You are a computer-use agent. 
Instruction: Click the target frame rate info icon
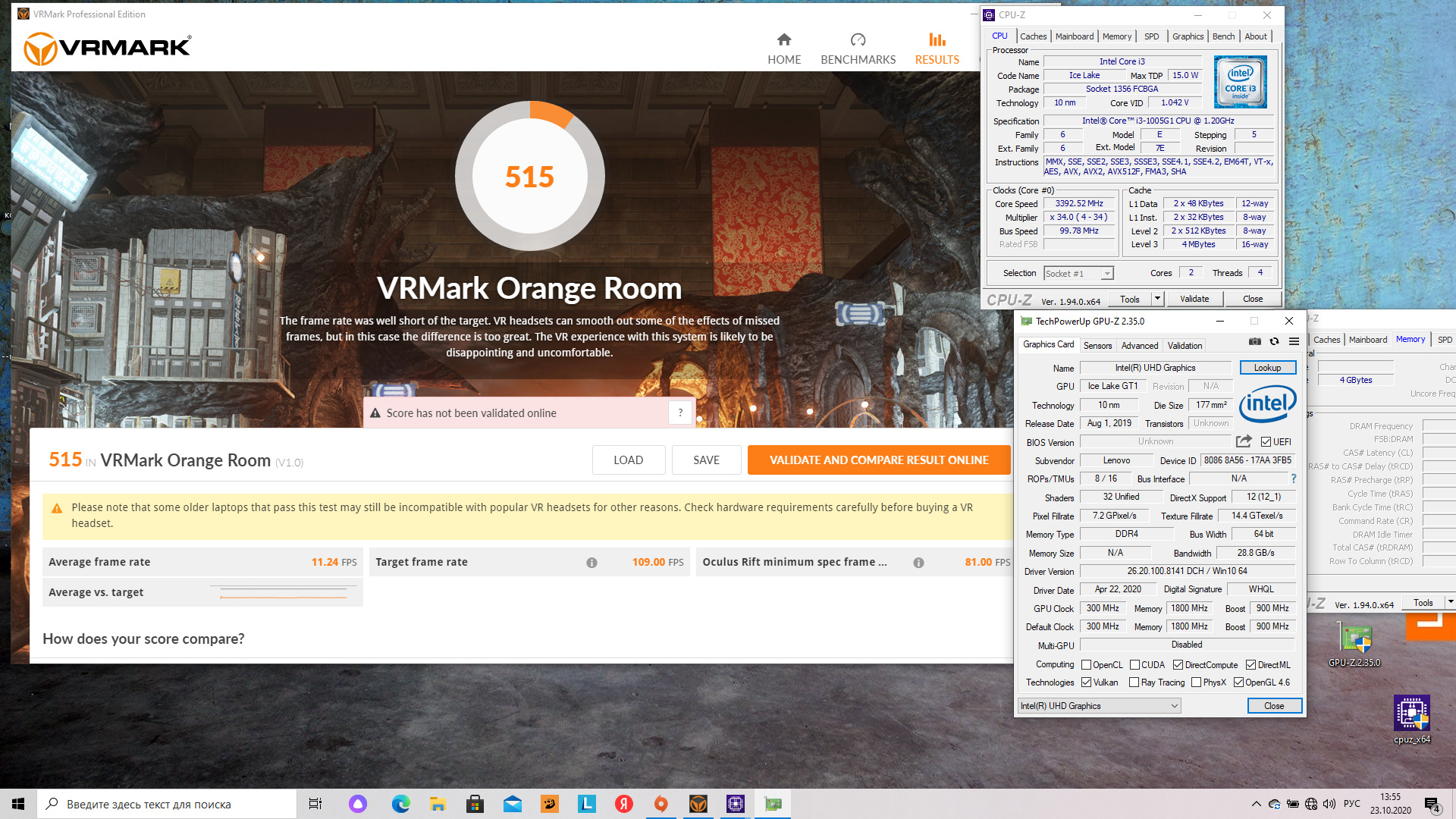(x=591, y=563)
